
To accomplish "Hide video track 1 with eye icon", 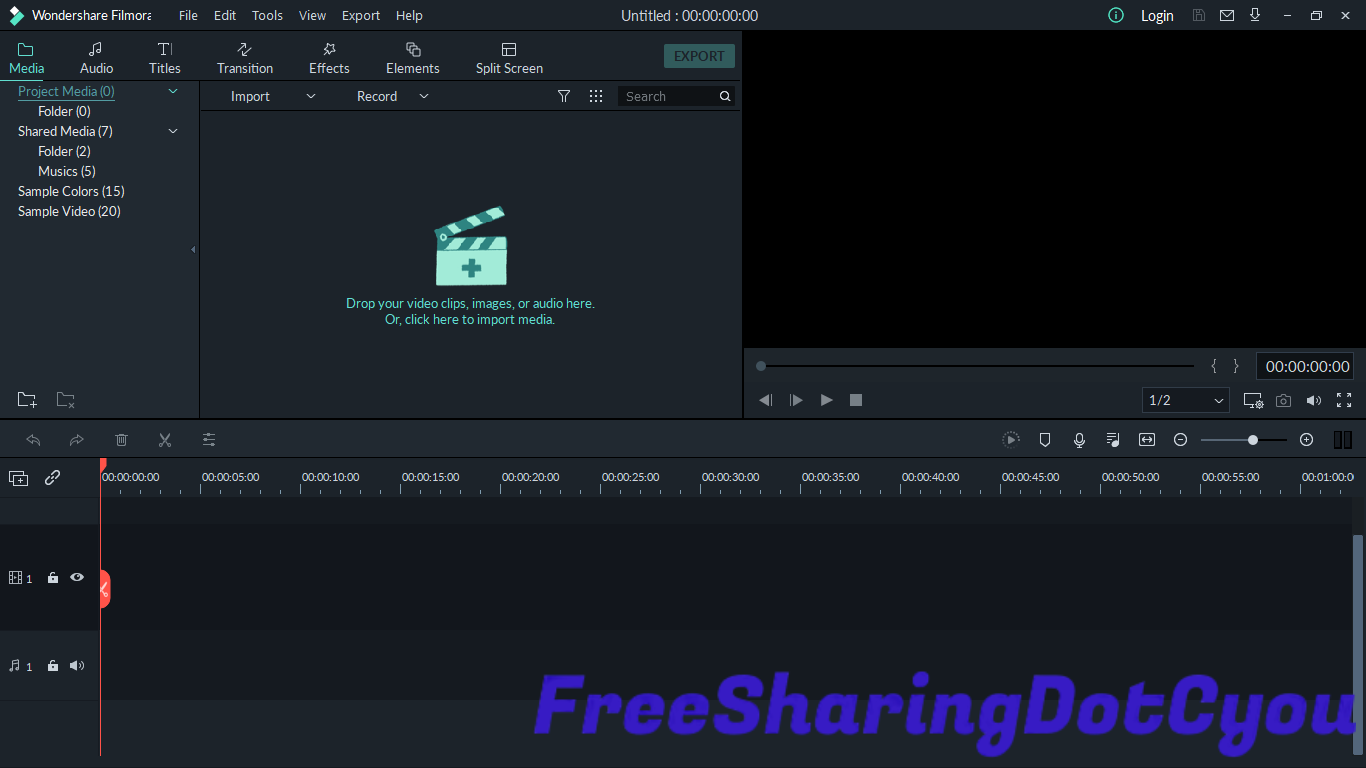I will 77,578.
